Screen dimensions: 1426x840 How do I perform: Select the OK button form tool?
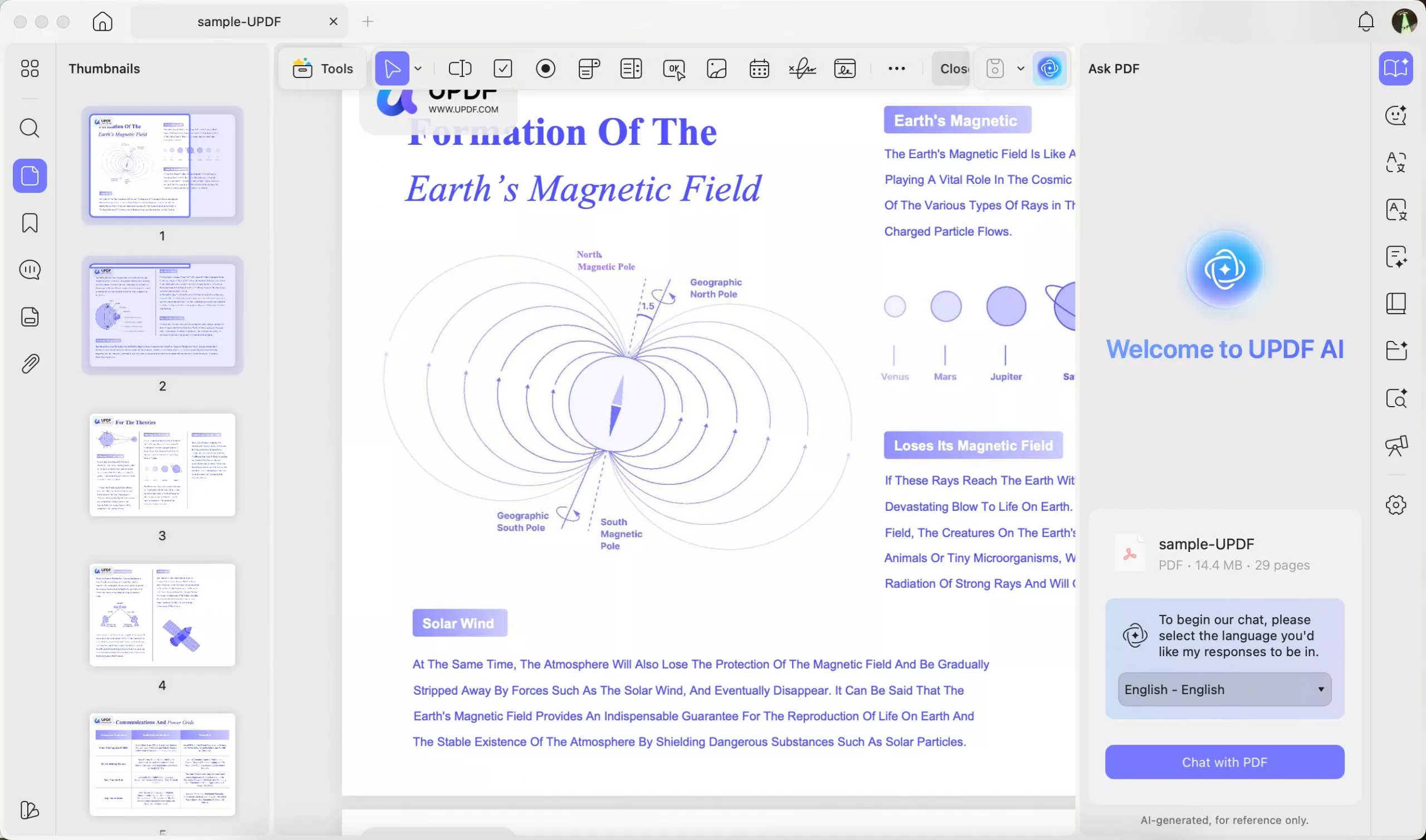coord(673,69)
